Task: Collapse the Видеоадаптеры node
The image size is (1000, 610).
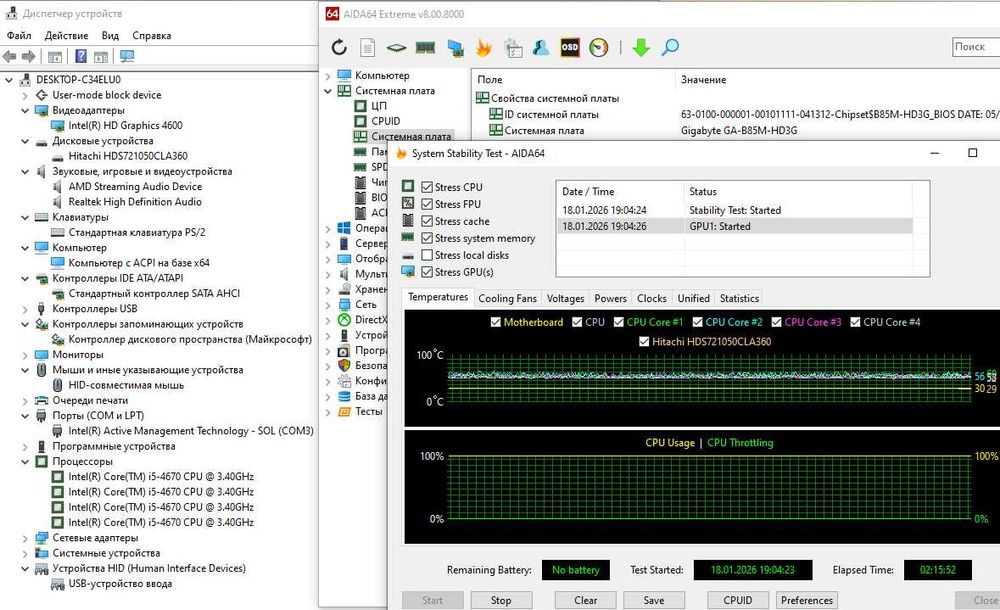Action: (25, 110)
